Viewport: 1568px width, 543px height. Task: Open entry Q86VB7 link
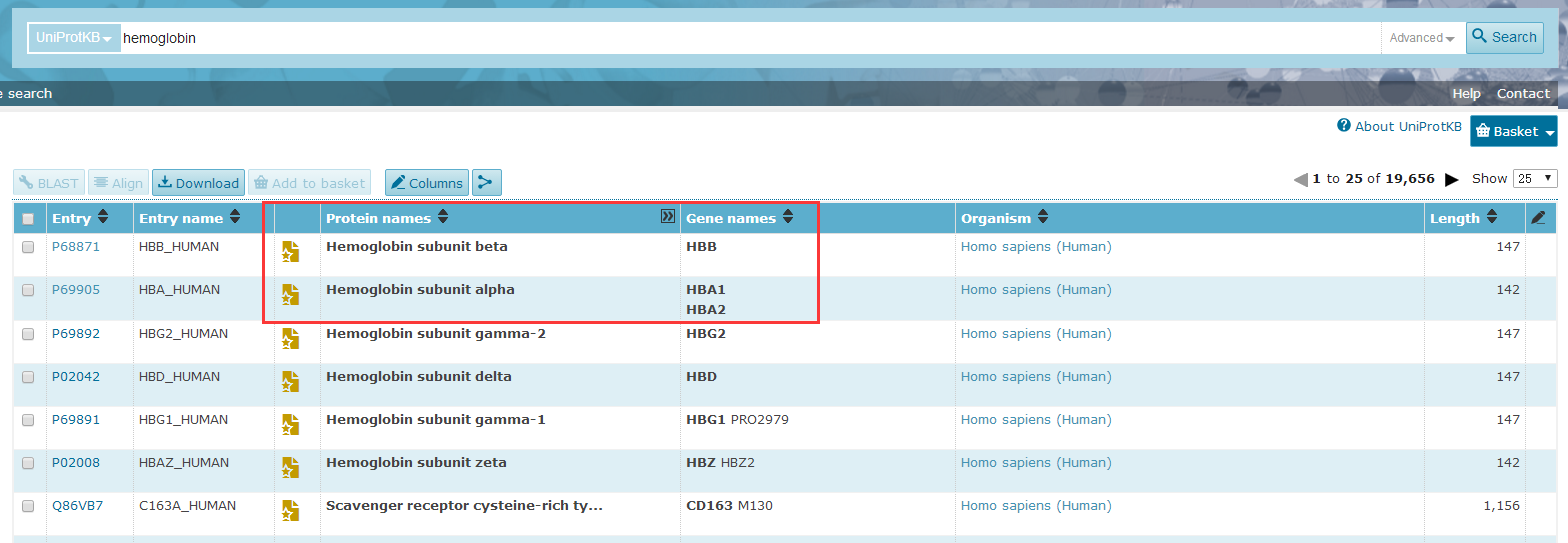pyautogui.click(x=77, y=505)
